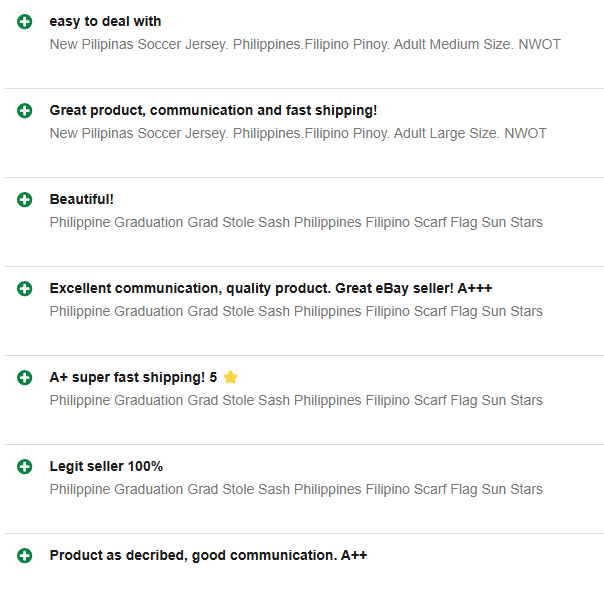Click positive feedback icon next to "Great product, communication"
The width and height of the screenshot is (604, 593).
[25, 111]
